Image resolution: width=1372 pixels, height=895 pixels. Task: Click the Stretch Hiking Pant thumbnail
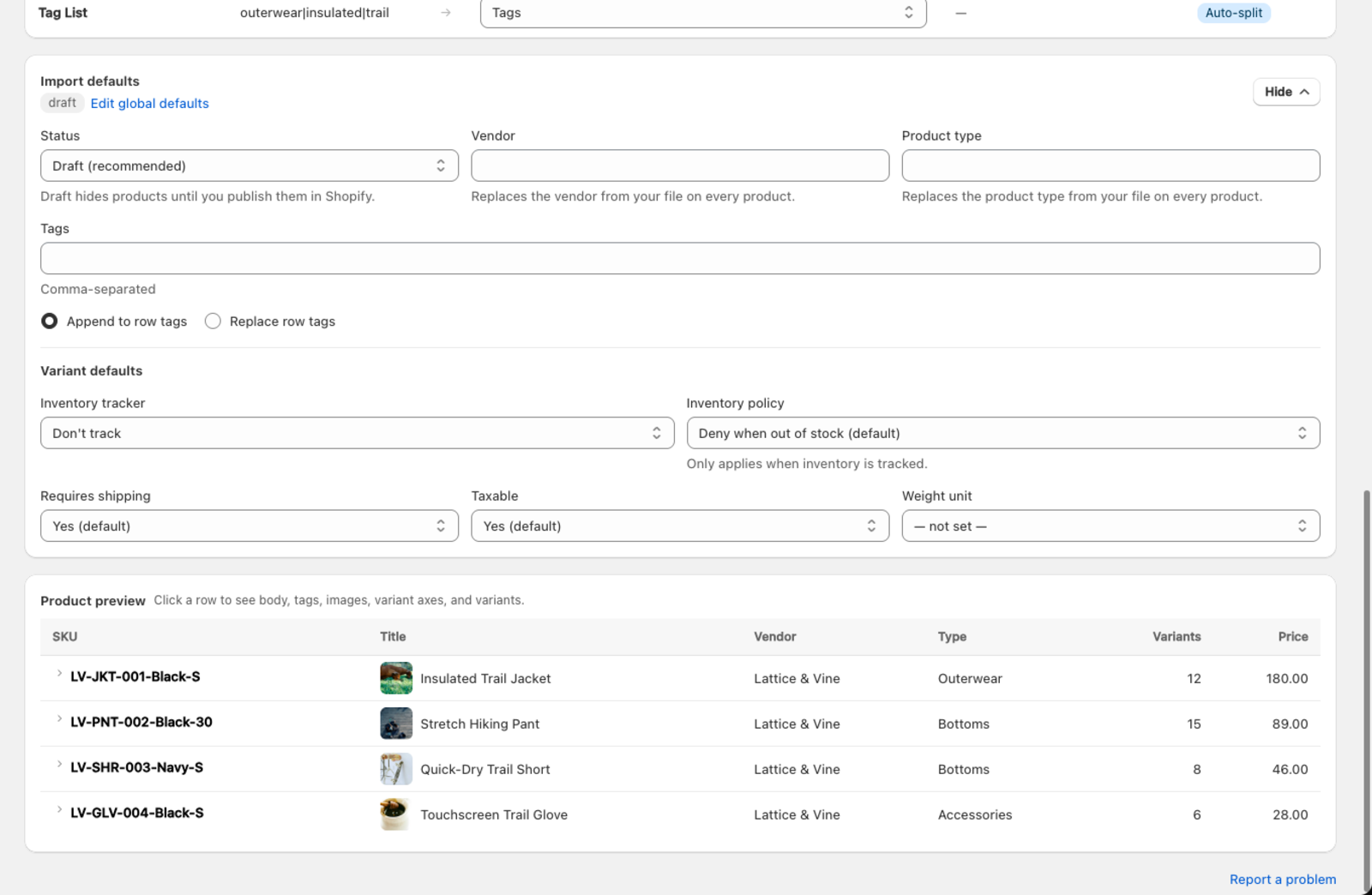(396, 724)
